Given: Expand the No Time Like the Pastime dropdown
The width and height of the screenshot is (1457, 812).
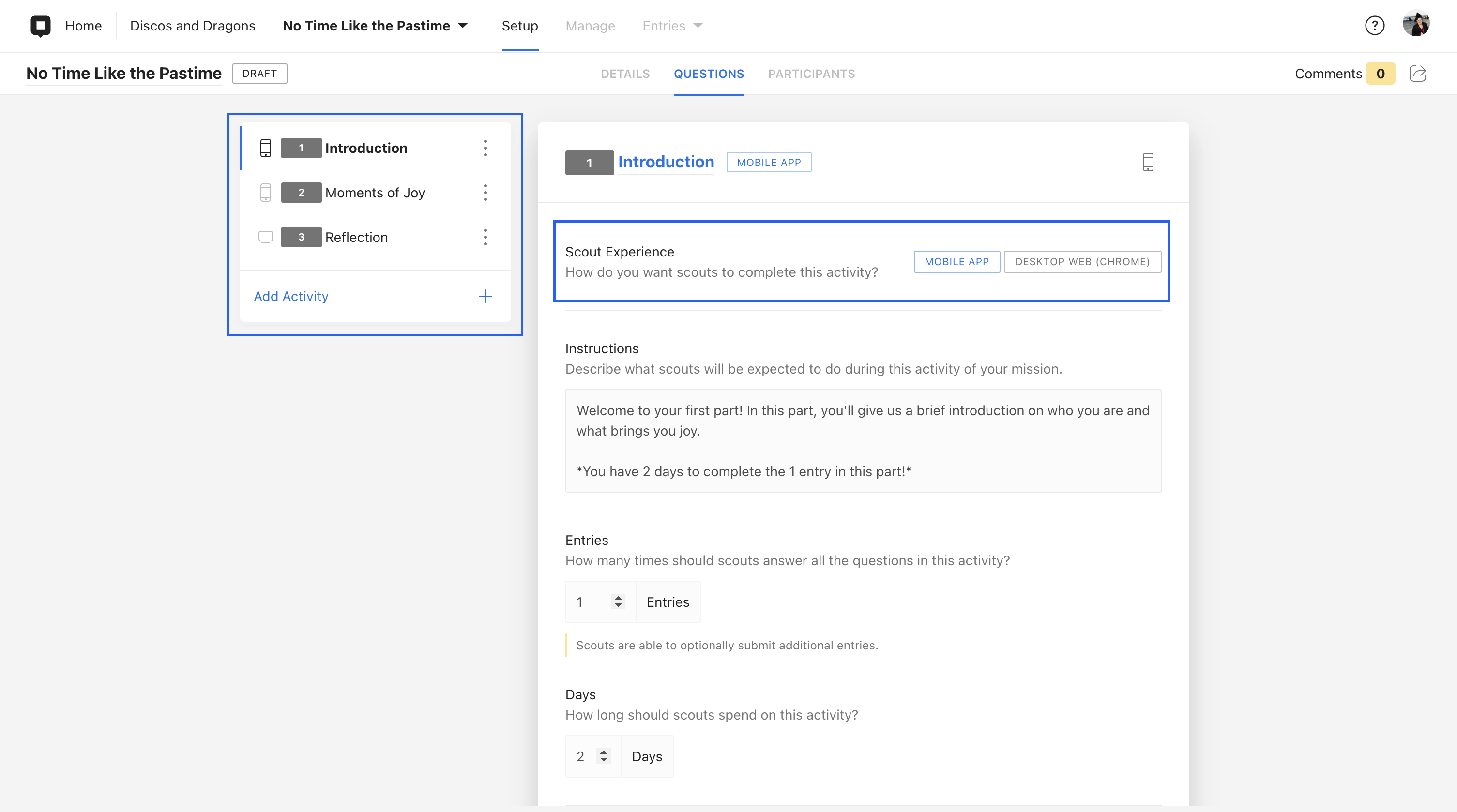Looking at the screenshot, I should (463, 26).
